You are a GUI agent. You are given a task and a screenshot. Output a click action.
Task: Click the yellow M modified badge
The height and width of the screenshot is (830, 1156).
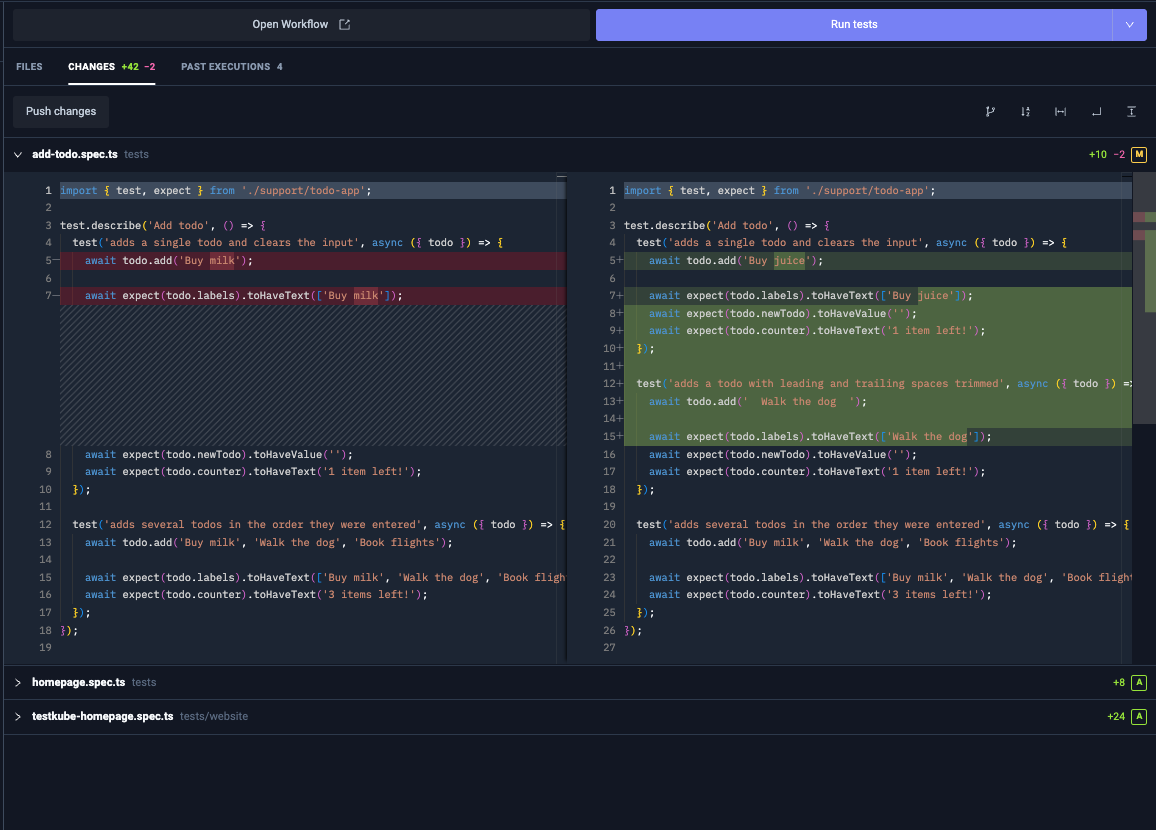click(x=1139, y=155)
